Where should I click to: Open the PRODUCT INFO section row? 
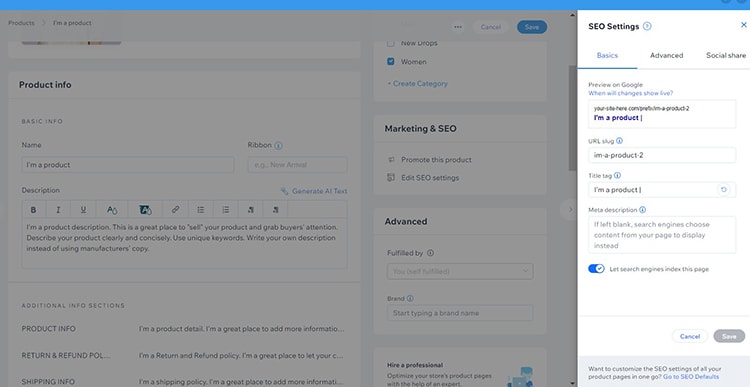184,329
